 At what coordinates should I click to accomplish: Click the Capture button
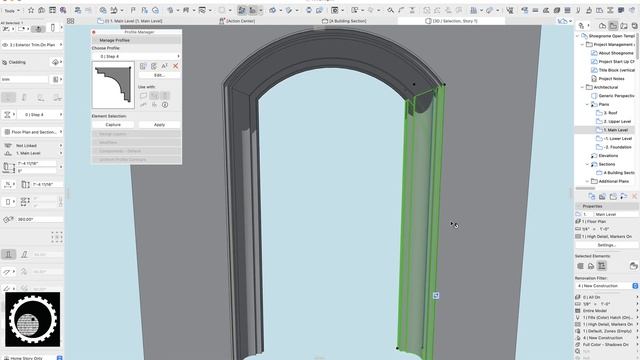click(113, 124)
